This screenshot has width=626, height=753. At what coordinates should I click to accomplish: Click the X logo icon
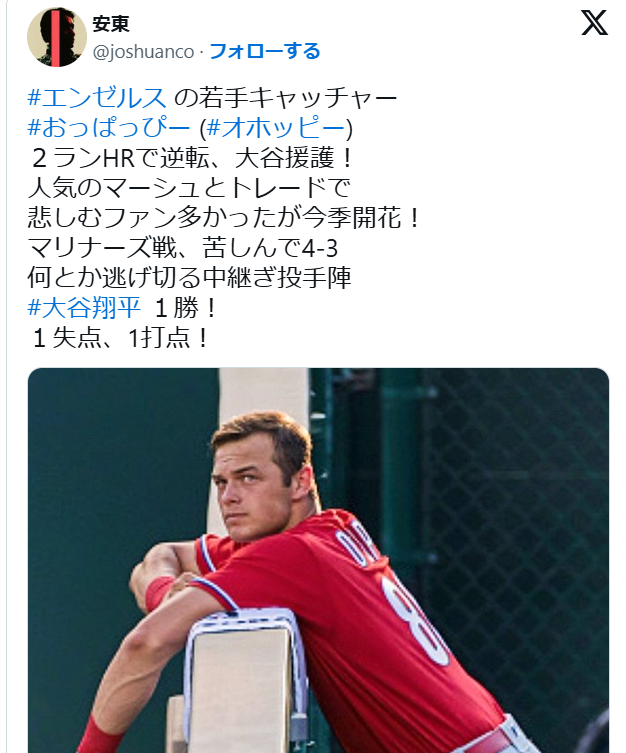(x=594, y=23)
